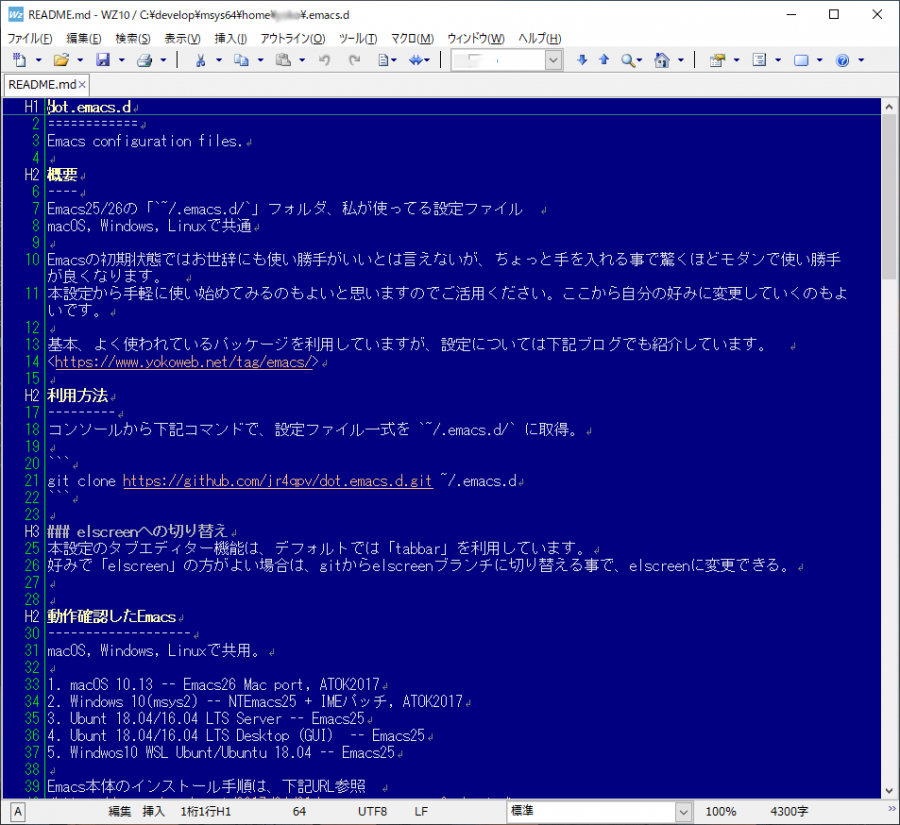Click the 動作確認したEmacs heading
900x825 pixels.
click(x=111, y=617)
